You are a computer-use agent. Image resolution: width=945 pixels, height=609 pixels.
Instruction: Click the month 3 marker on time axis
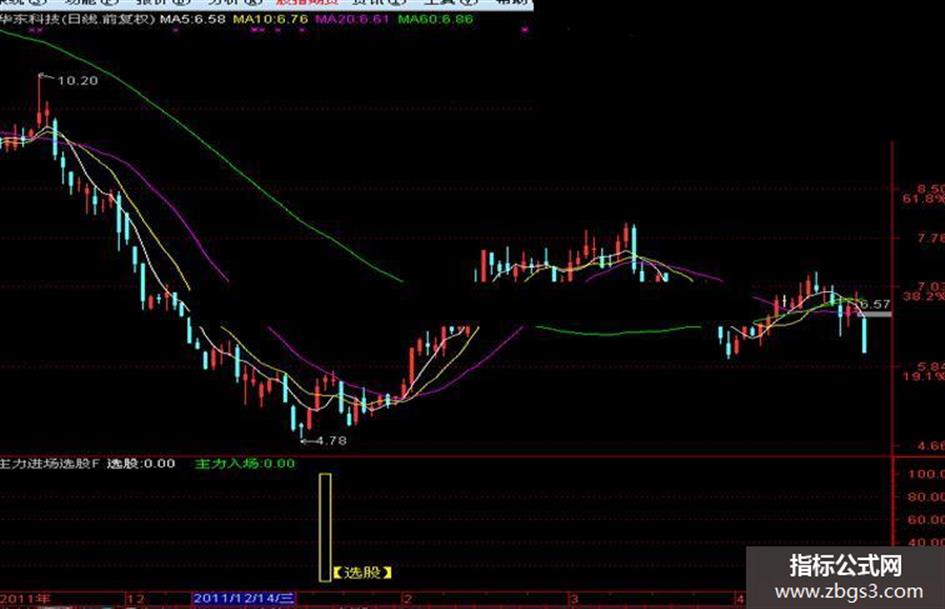pos(574,599)
